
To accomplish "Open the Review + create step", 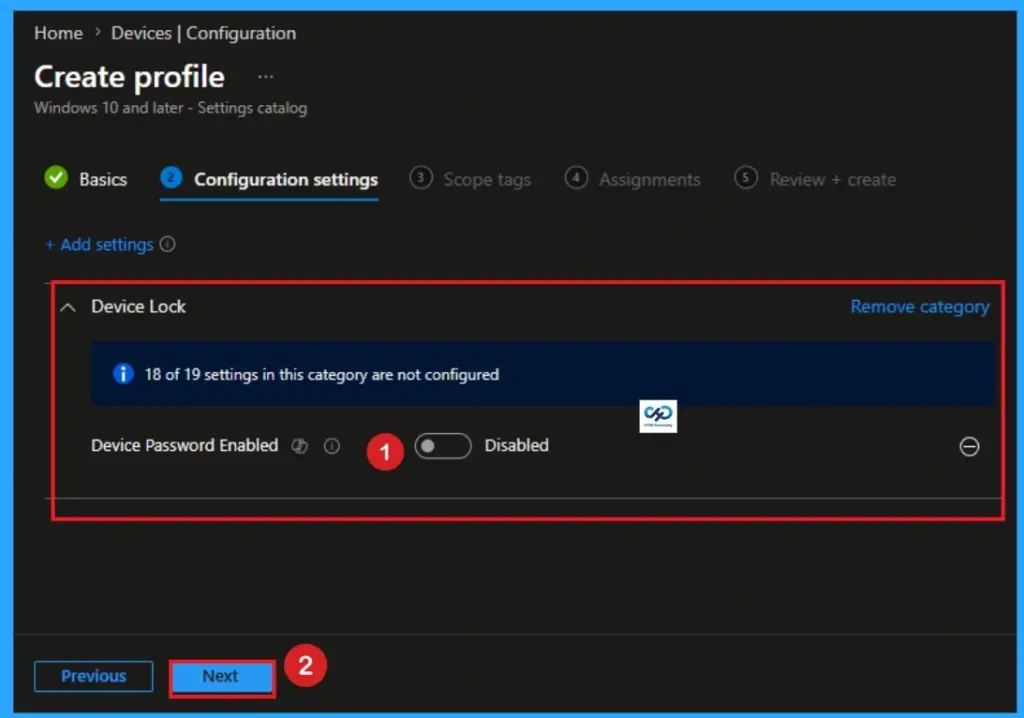I will click(x=815, y=179).
